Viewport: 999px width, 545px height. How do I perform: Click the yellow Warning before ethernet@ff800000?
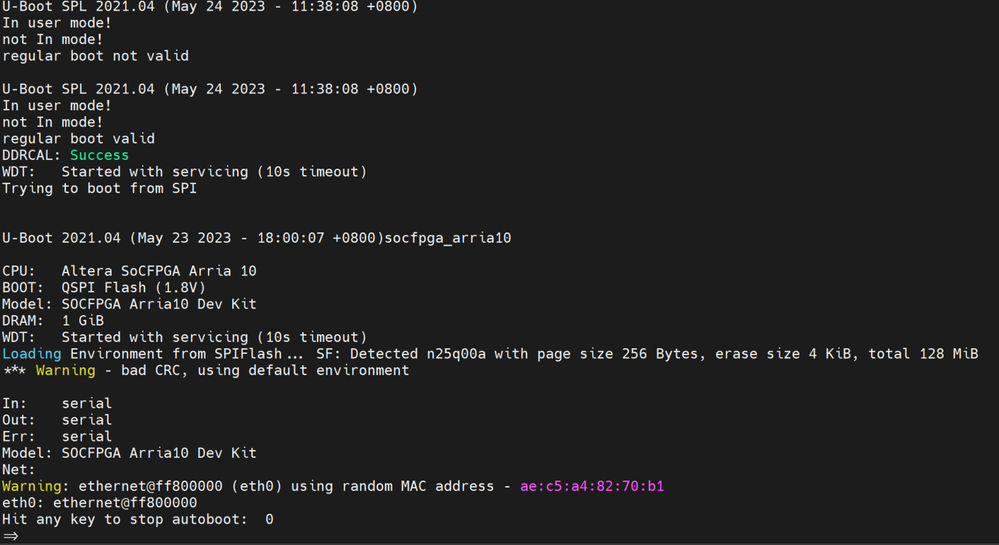(35, 486)
